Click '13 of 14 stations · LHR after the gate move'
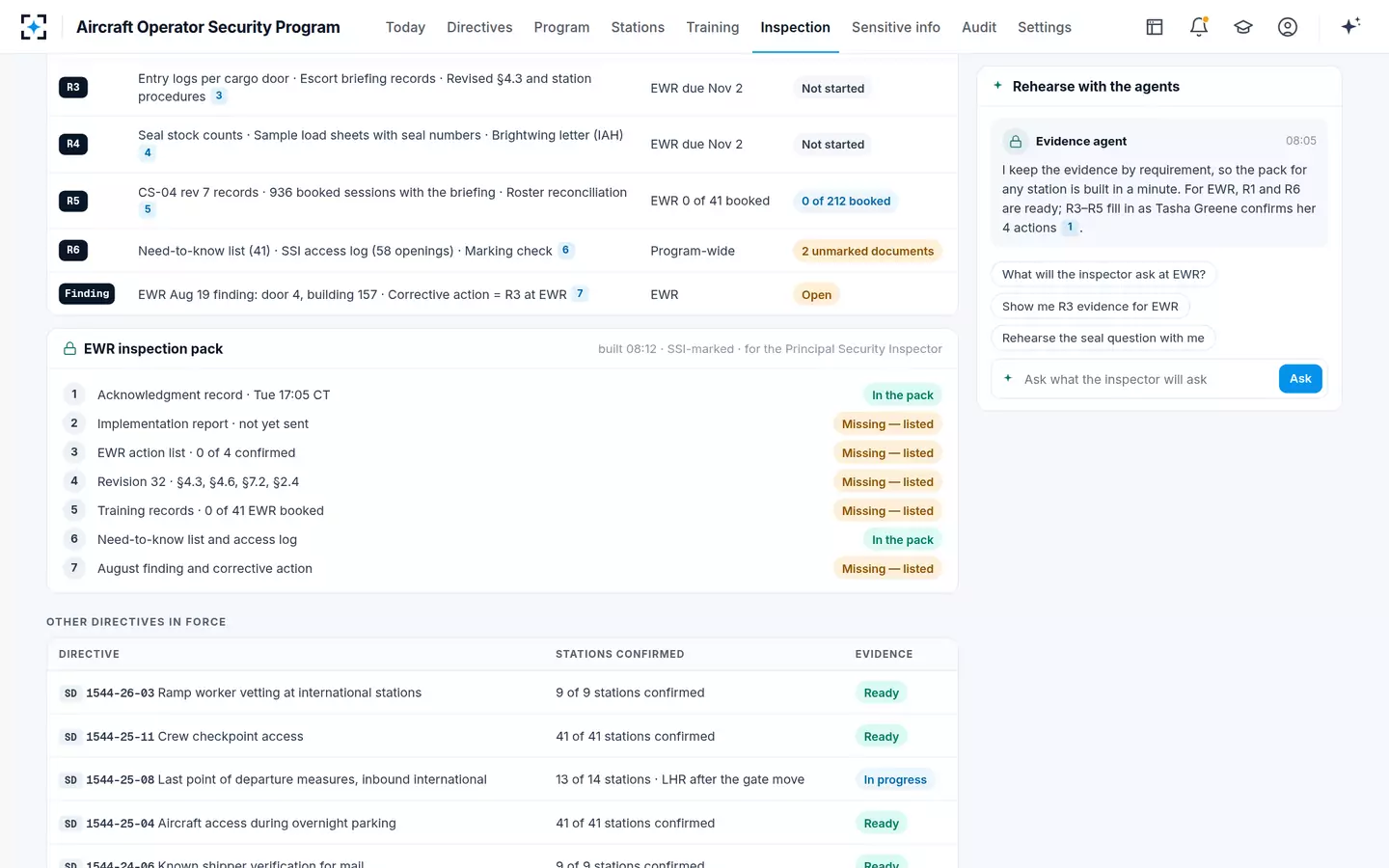This screenshot has width=1389, height=868. (680, 780)
